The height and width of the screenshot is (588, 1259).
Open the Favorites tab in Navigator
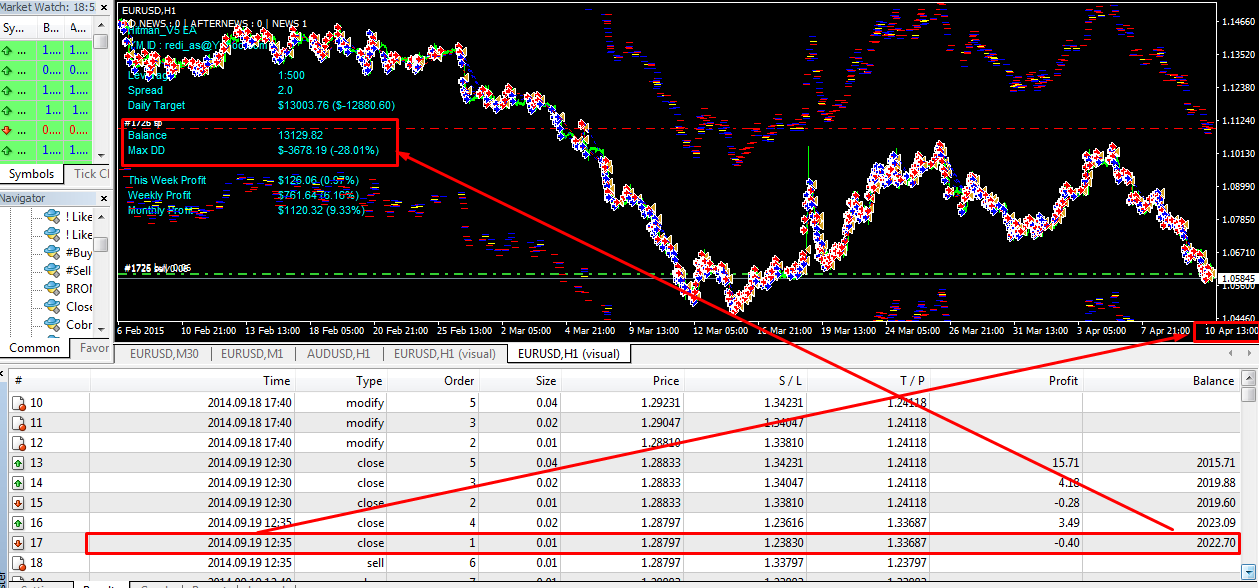pyautogui.click(x=93, y=348)
